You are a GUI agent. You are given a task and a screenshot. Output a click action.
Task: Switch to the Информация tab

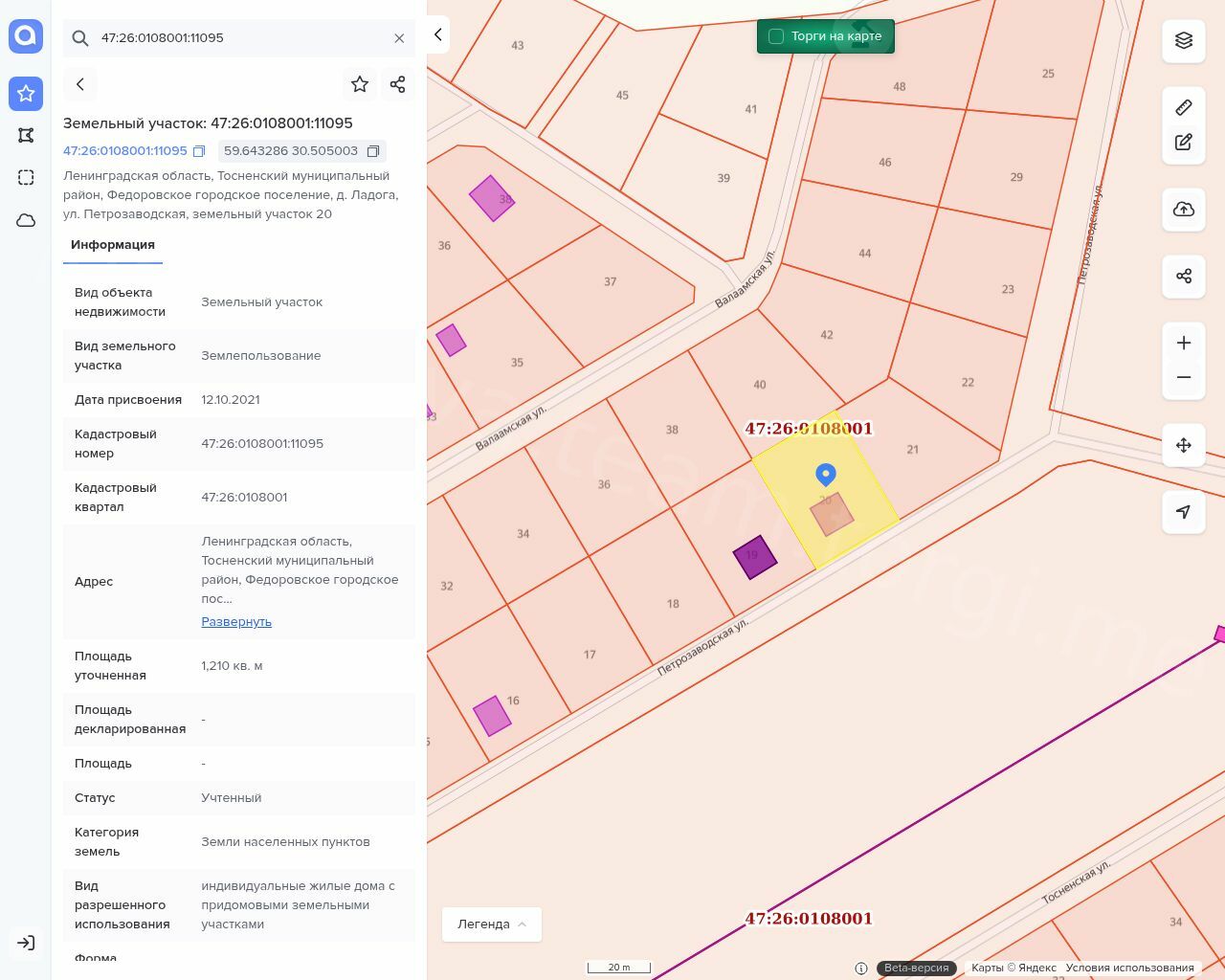(113, 245)
